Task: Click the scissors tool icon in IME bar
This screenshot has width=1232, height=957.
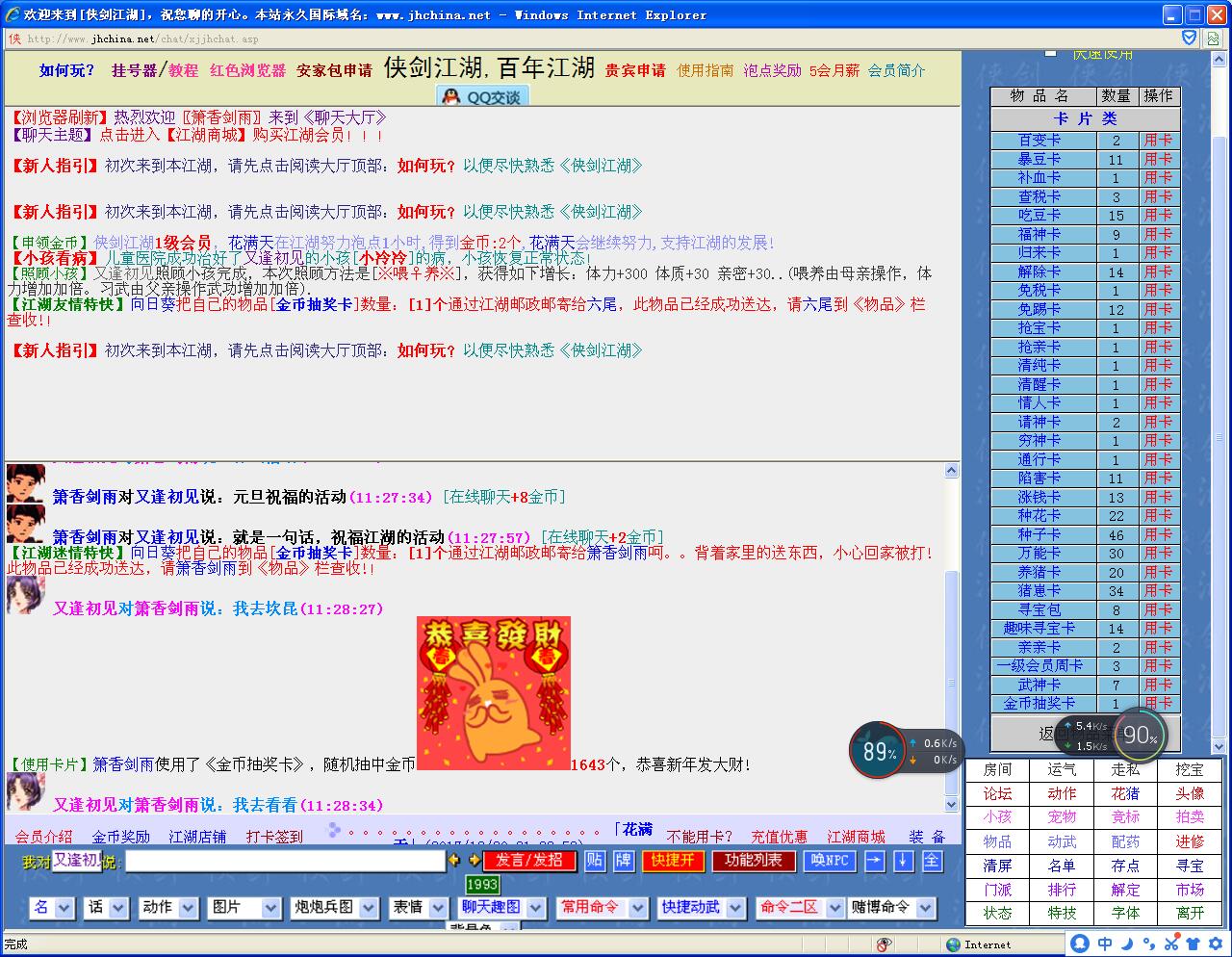Action: pyautogui.click(x=1170, y=944)
